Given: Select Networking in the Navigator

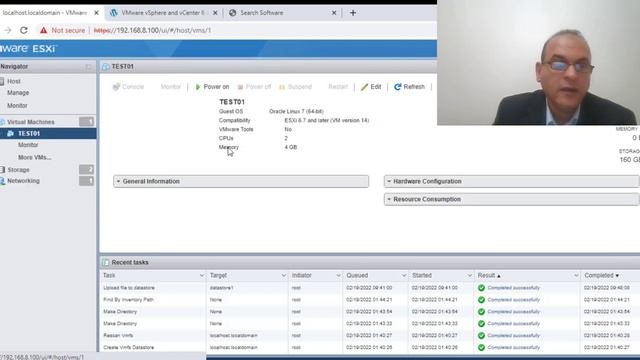Looking at the screenshot, I should tap(23, 181).
